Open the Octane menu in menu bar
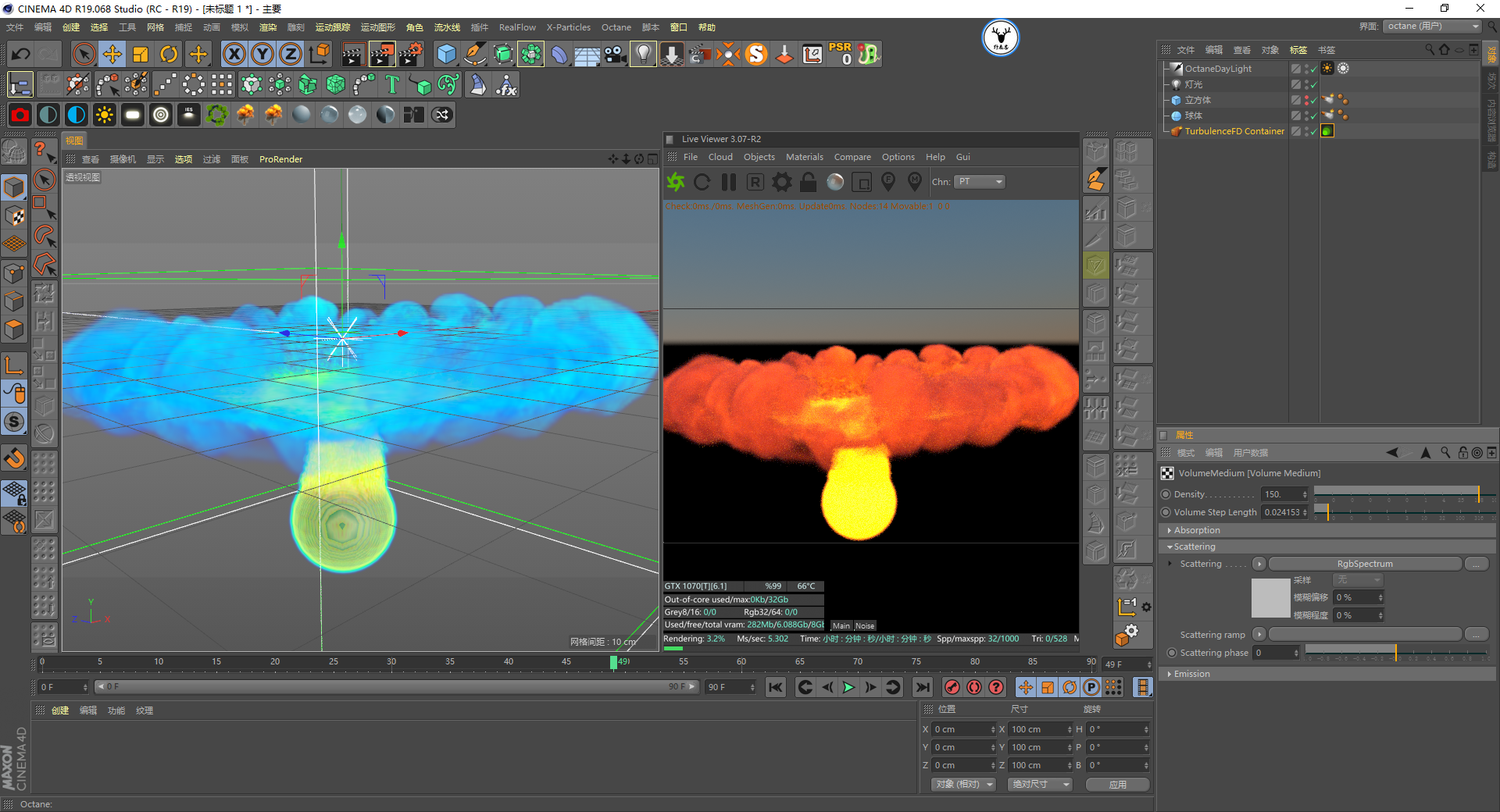 [616, 27]
